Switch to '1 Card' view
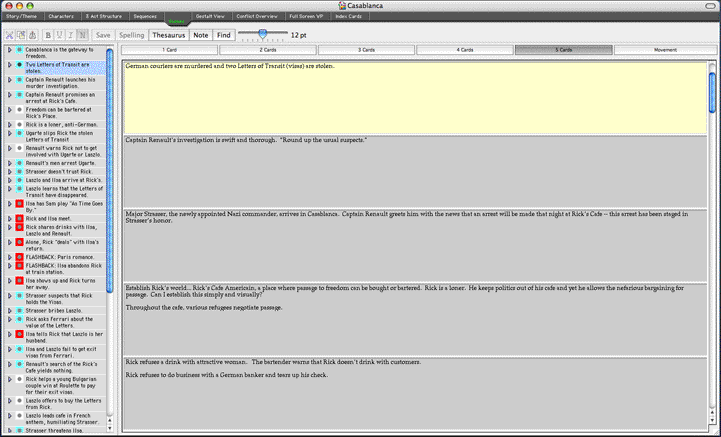Image resolution: width=721 pixels, height=437 pixels. click(172, 49)
